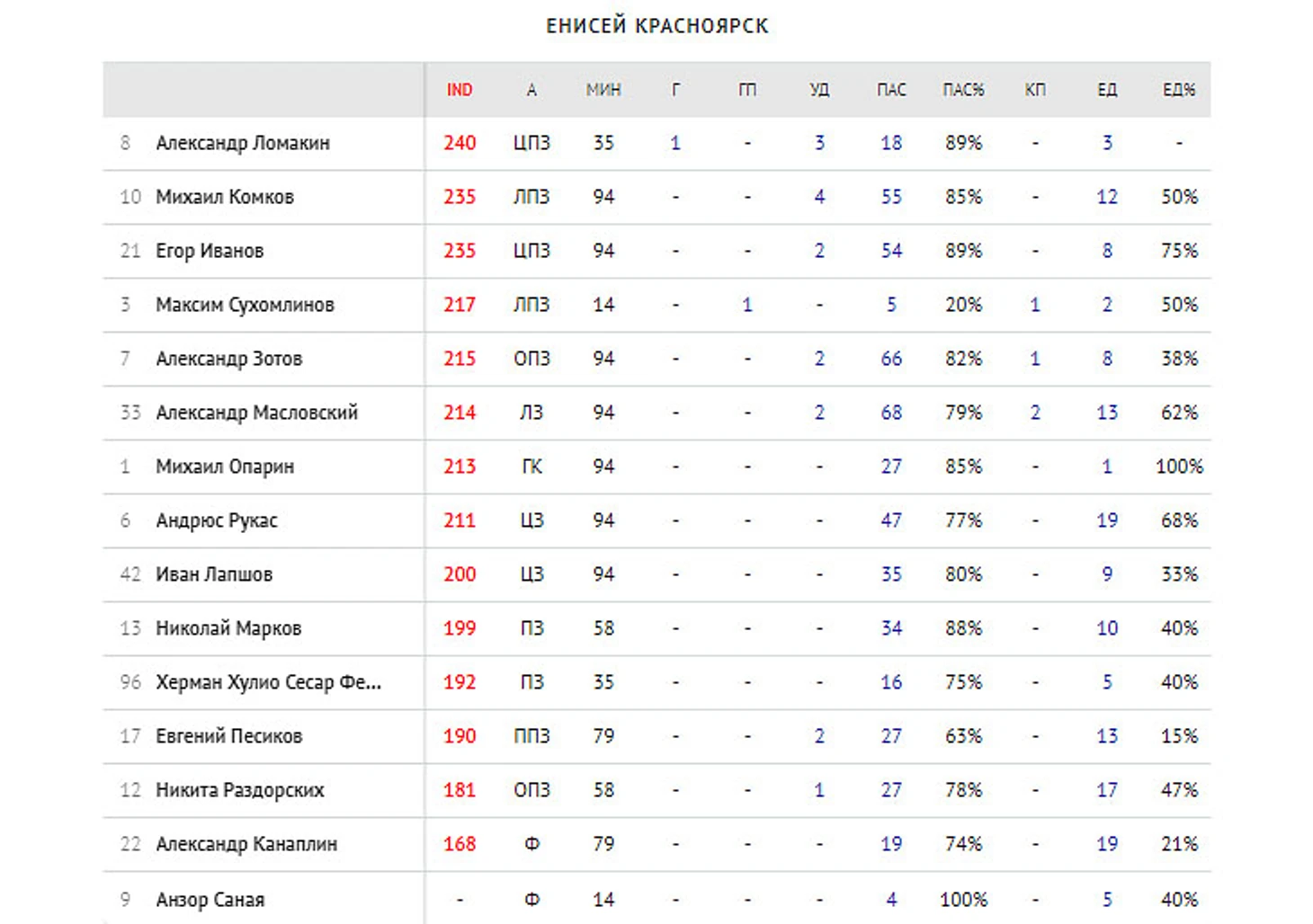Viewport: 1313px width, 924px height.
Task: Click the Г goals column header
Action: (675, 90)
